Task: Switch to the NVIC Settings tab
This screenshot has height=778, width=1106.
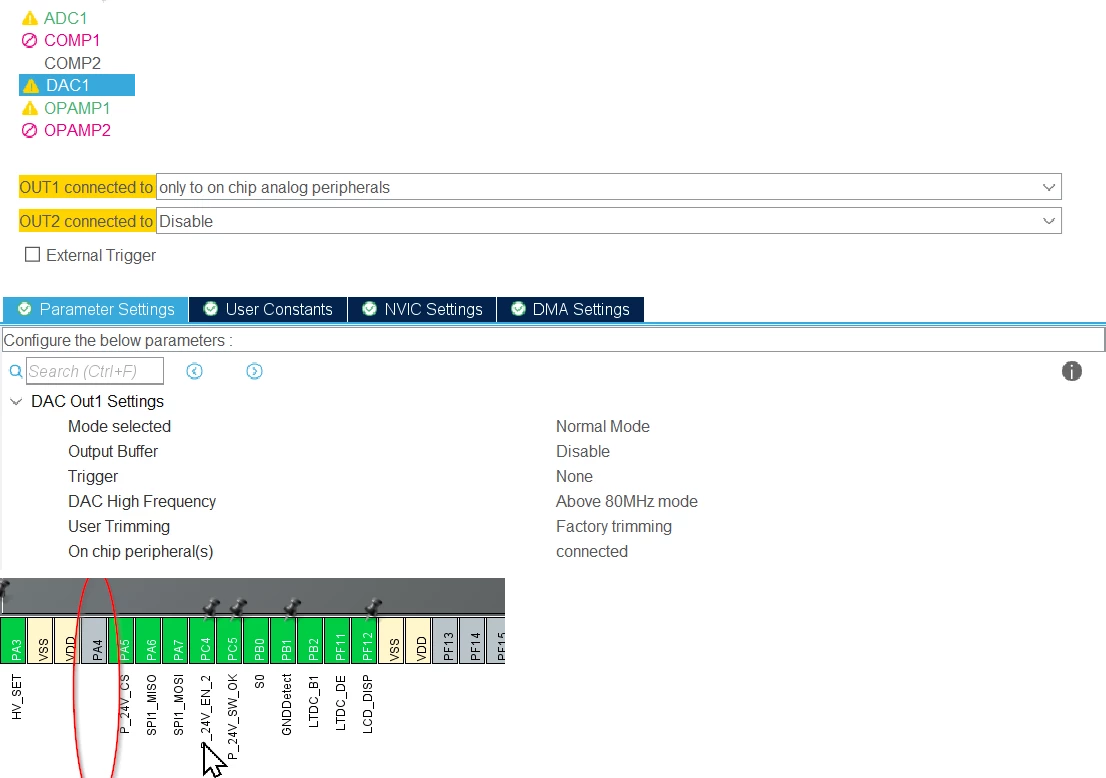Action: tap(422, 309)
